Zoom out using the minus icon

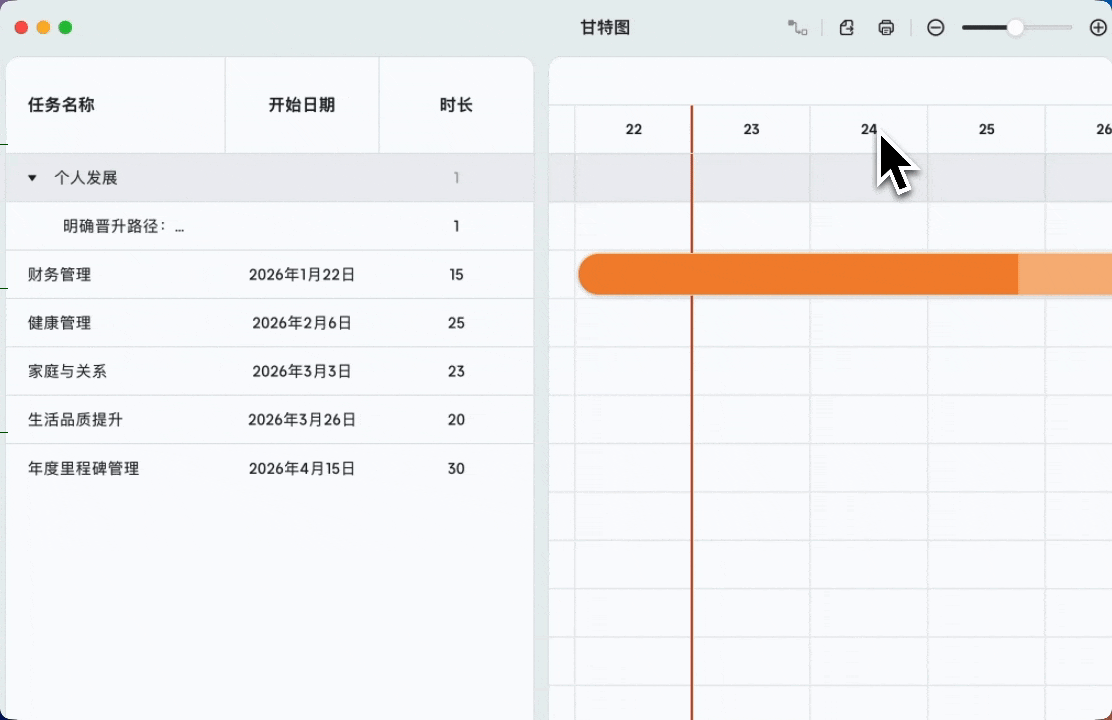(936, 27)
